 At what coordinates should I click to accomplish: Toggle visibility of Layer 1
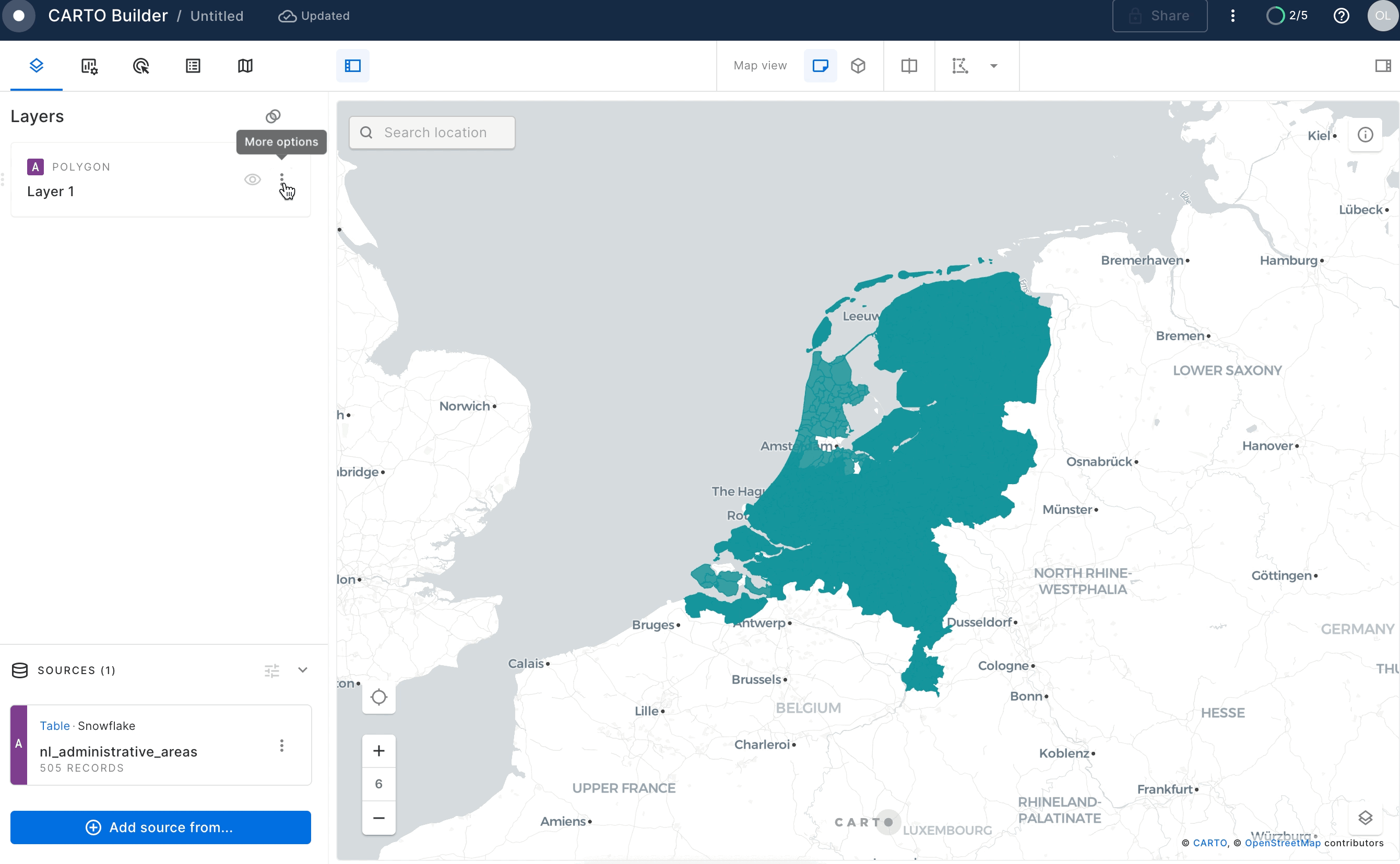click(253, 179)
